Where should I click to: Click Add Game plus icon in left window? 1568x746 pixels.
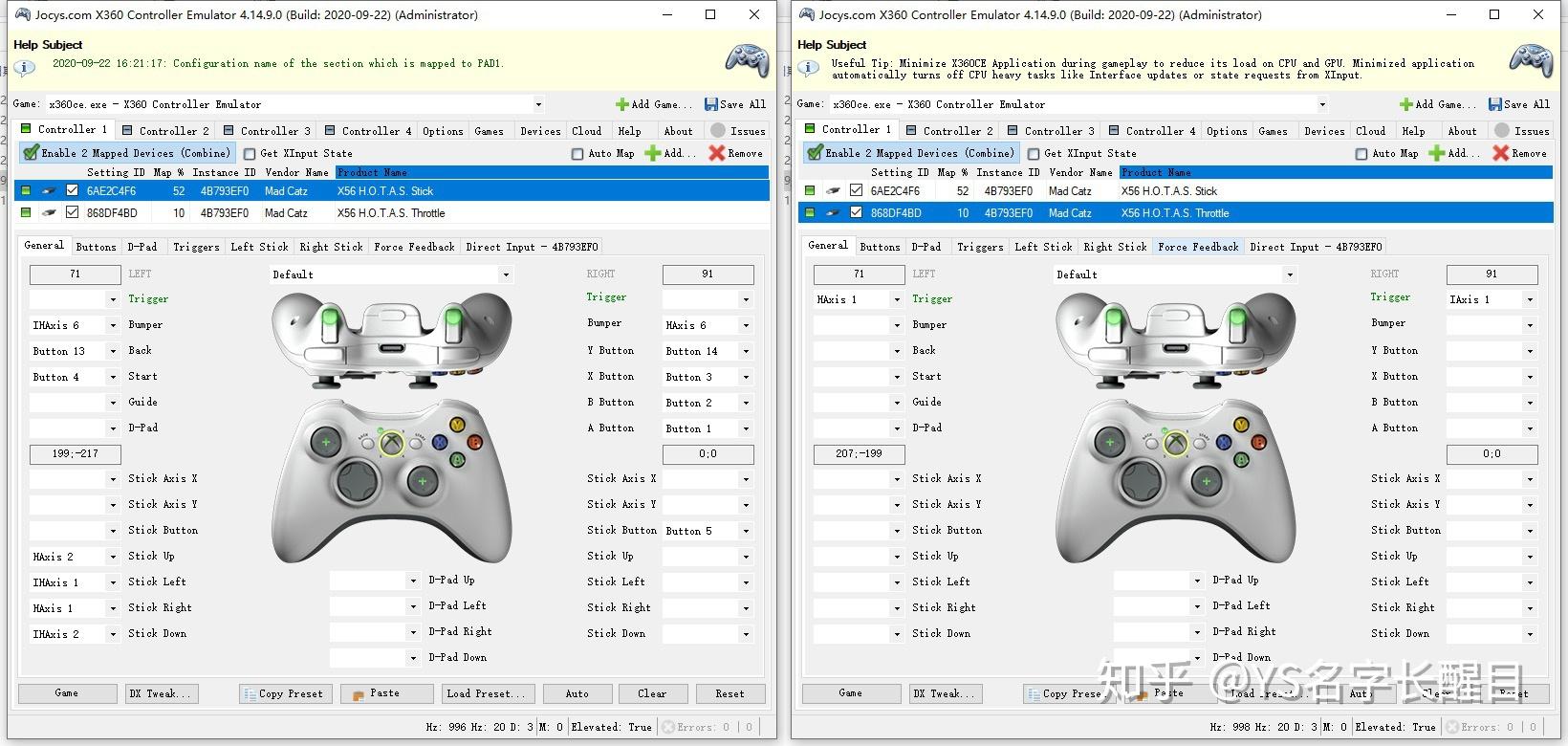[x=622, y=104]
